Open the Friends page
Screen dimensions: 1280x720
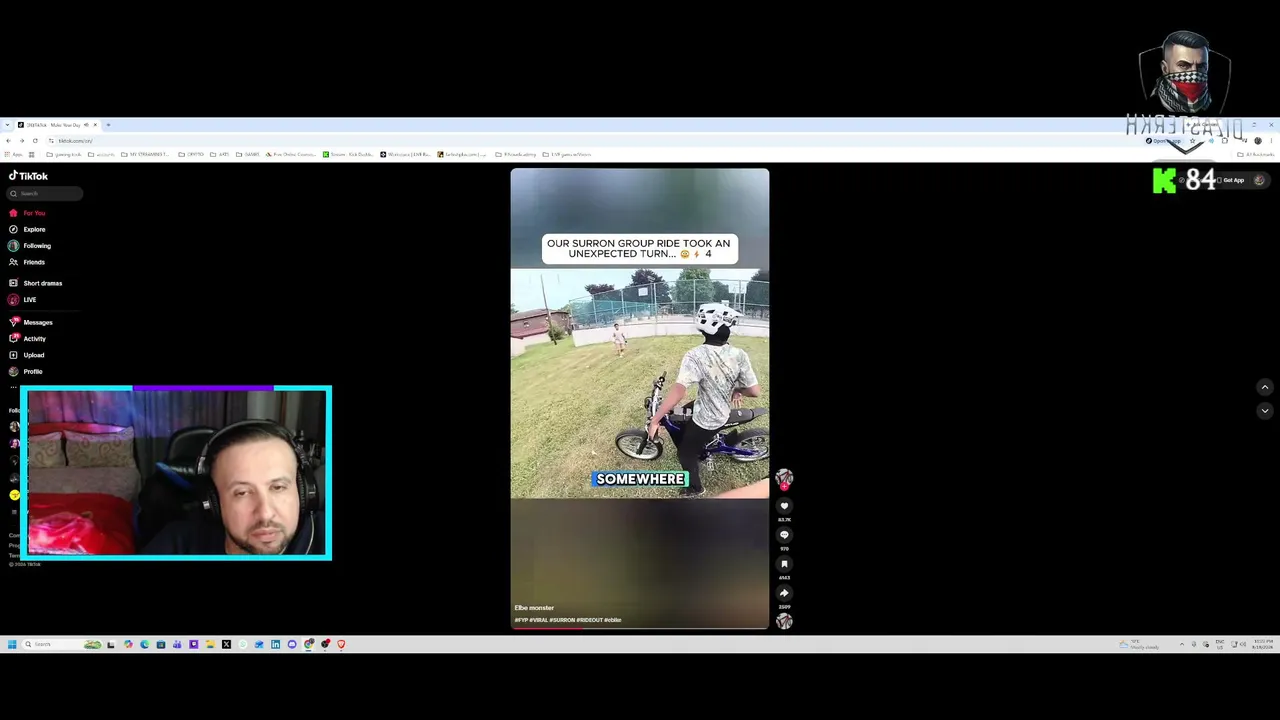pos(28,262)
